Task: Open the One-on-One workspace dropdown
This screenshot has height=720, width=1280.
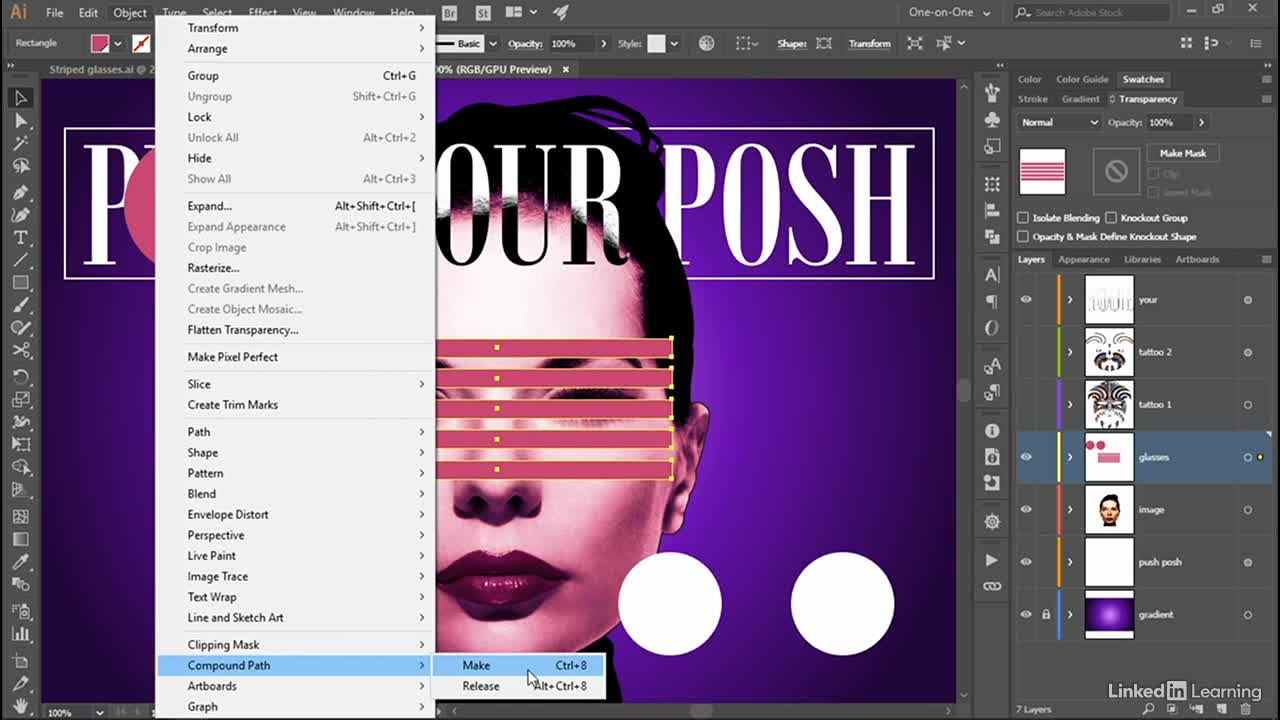Action: [x=950, y=13]
